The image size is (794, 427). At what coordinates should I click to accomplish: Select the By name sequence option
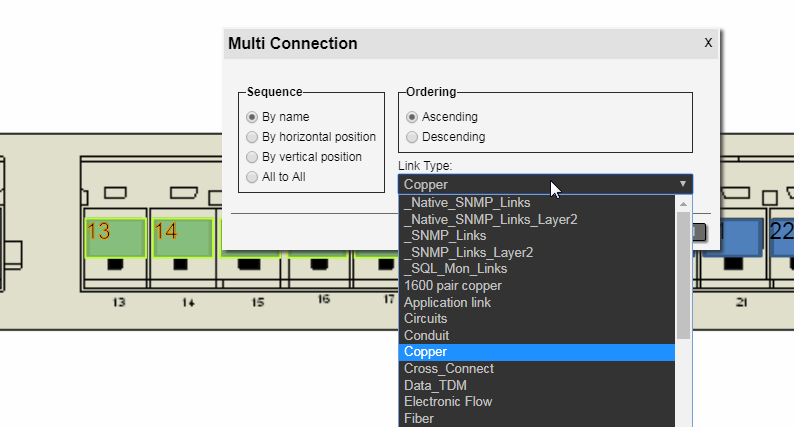tap(252, 117)
